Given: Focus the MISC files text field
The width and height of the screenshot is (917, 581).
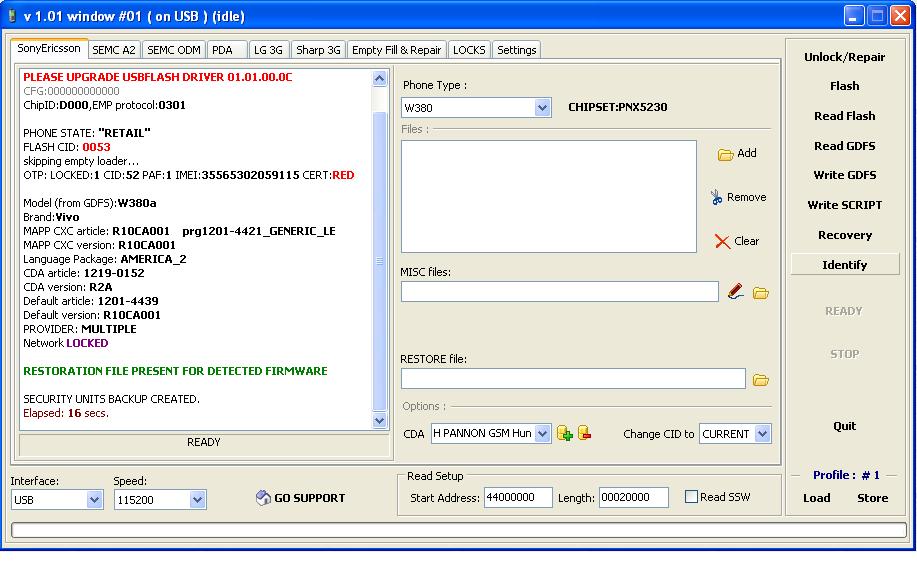Looking at the screenshot, I should point(560,291).
